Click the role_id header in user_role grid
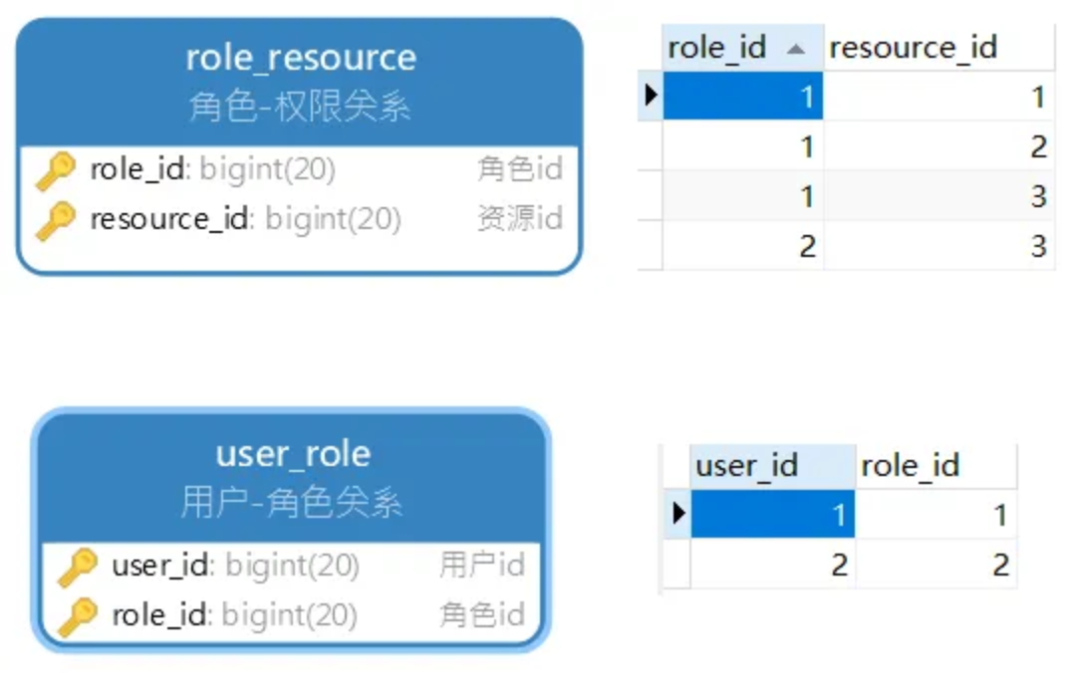This screenshot has width=1080, height=693. (910, 465)
